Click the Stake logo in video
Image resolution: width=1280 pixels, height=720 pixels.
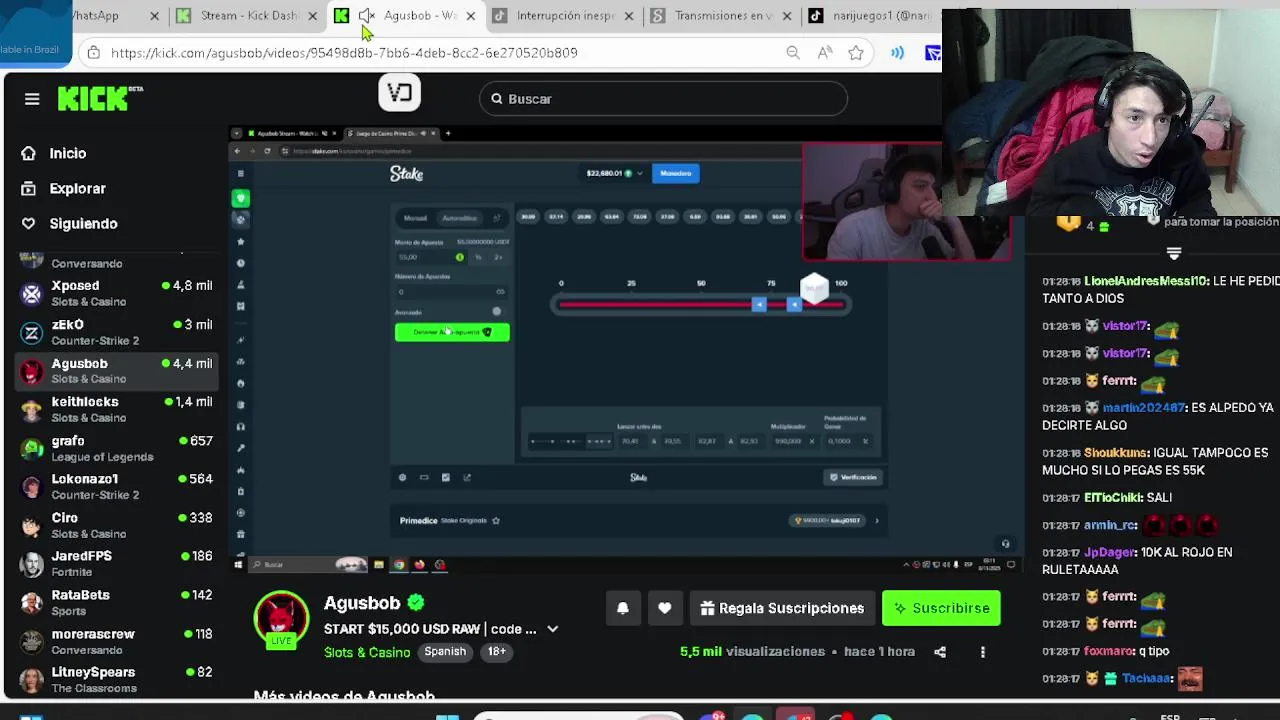pos(406,174)
